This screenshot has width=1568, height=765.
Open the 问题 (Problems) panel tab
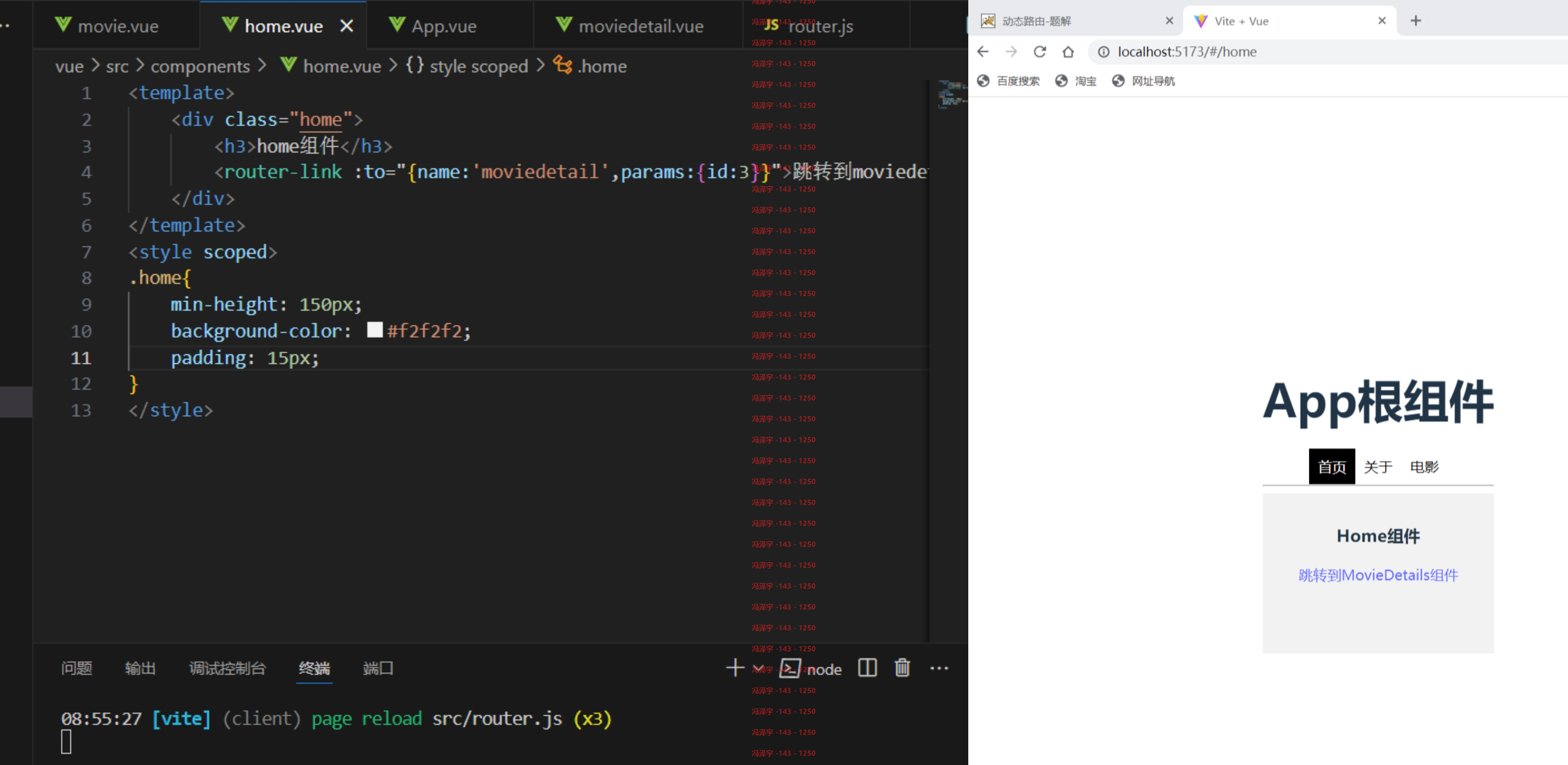[x=77, y=668]
